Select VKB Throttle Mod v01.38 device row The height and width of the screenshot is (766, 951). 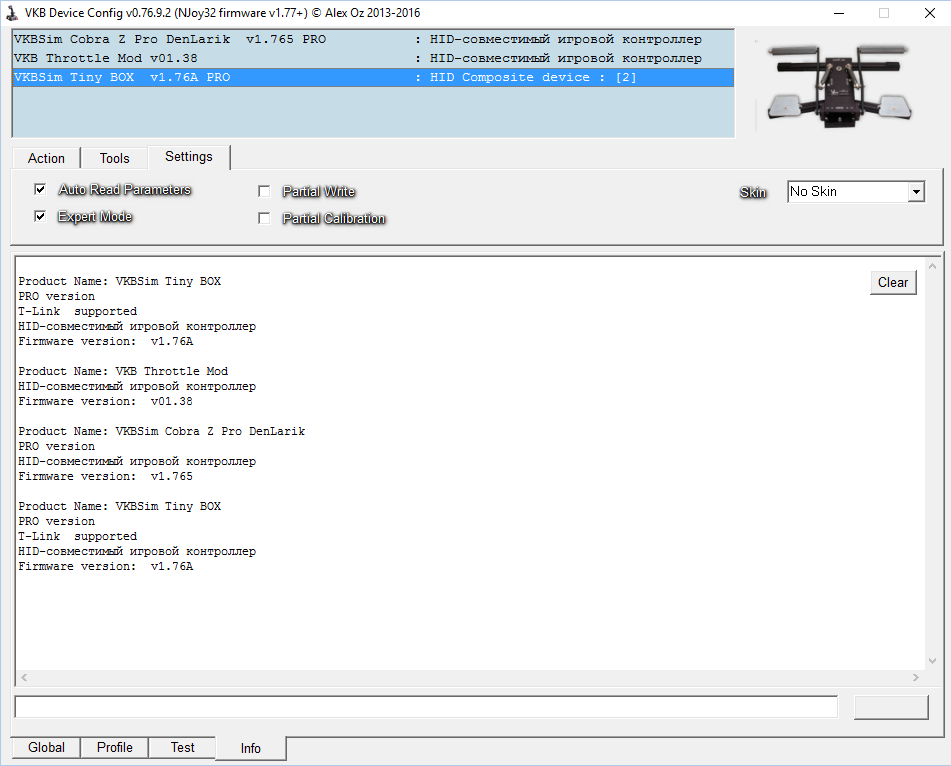(373, 58)
